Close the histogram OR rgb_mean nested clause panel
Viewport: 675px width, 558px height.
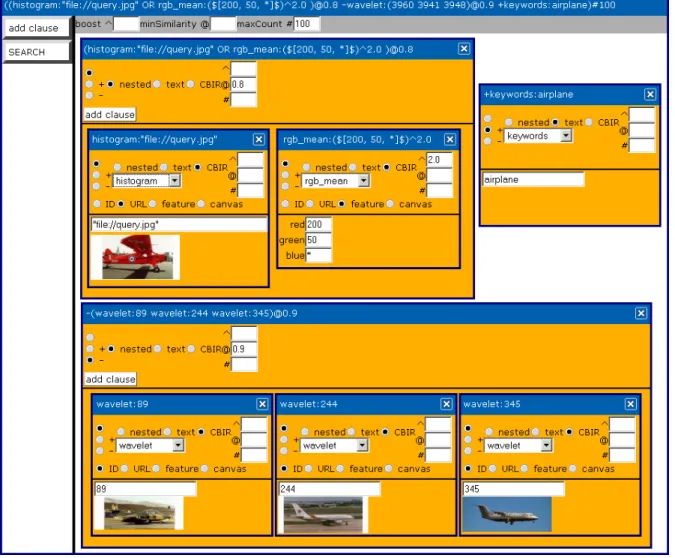tap(464, 49)
